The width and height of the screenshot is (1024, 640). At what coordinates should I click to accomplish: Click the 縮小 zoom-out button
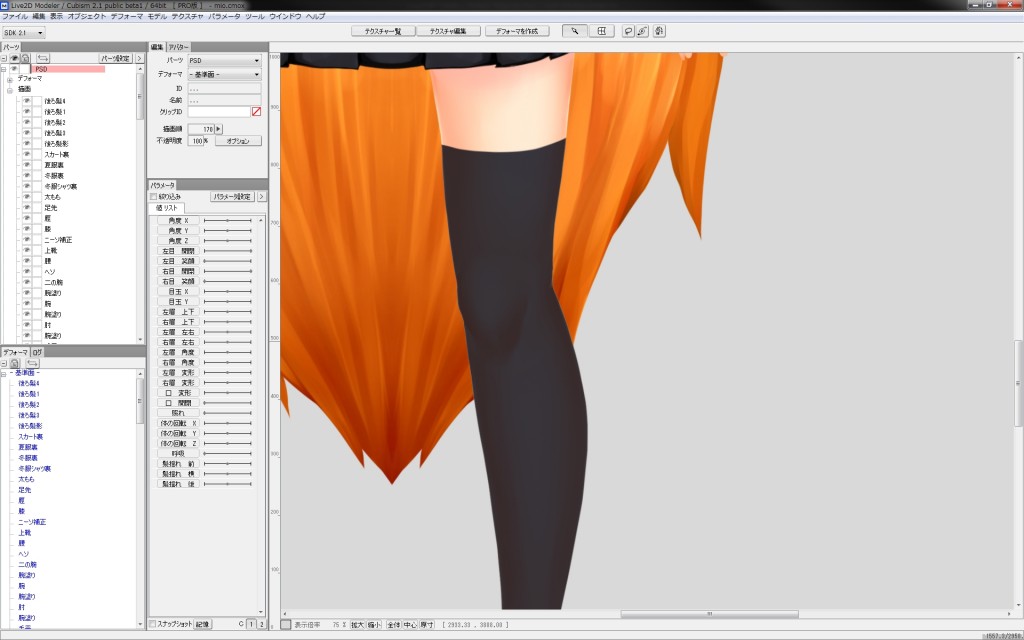point(374,624)
